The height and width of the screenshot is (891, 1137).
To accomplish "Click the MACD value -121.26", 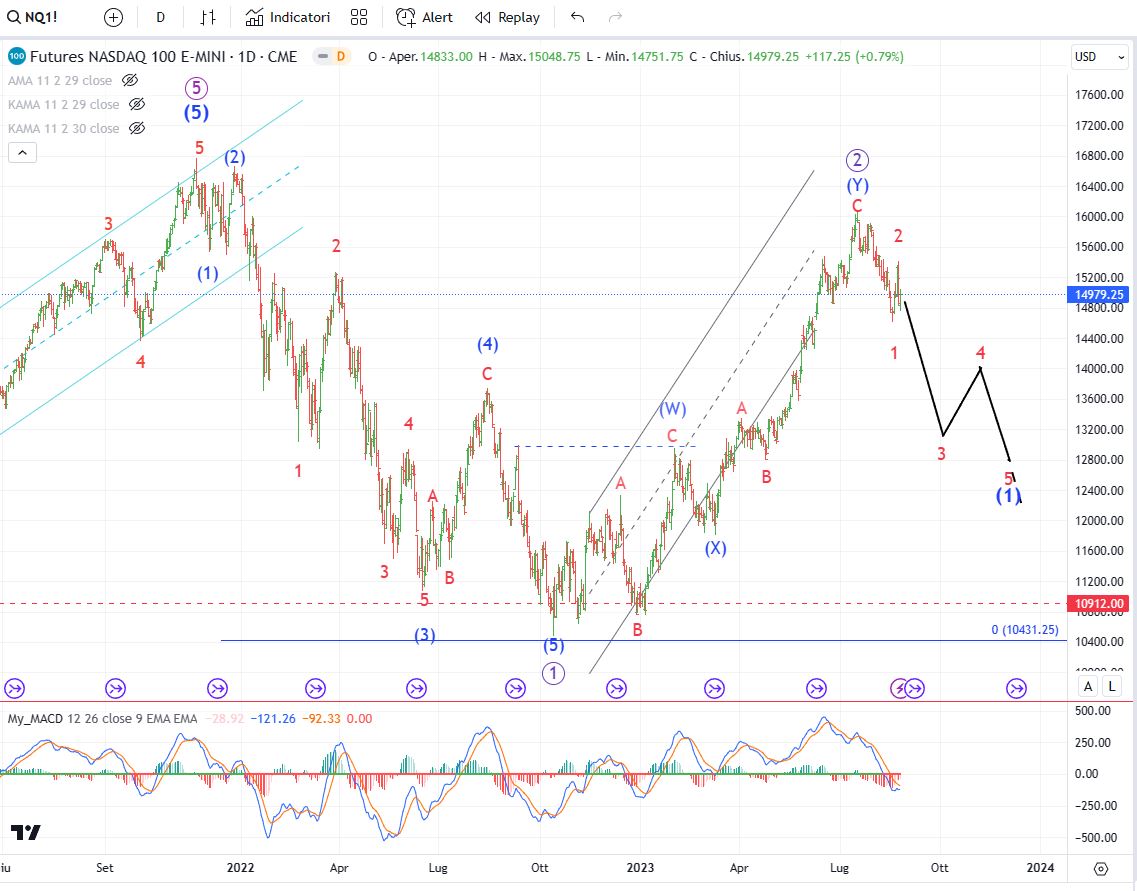I will click(x=273, y=718).
